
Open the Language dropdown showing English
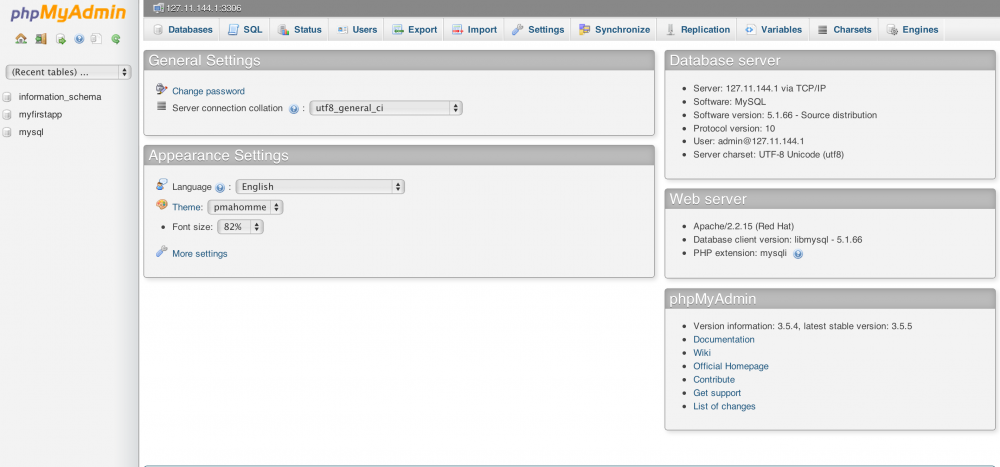coord(320,187)
